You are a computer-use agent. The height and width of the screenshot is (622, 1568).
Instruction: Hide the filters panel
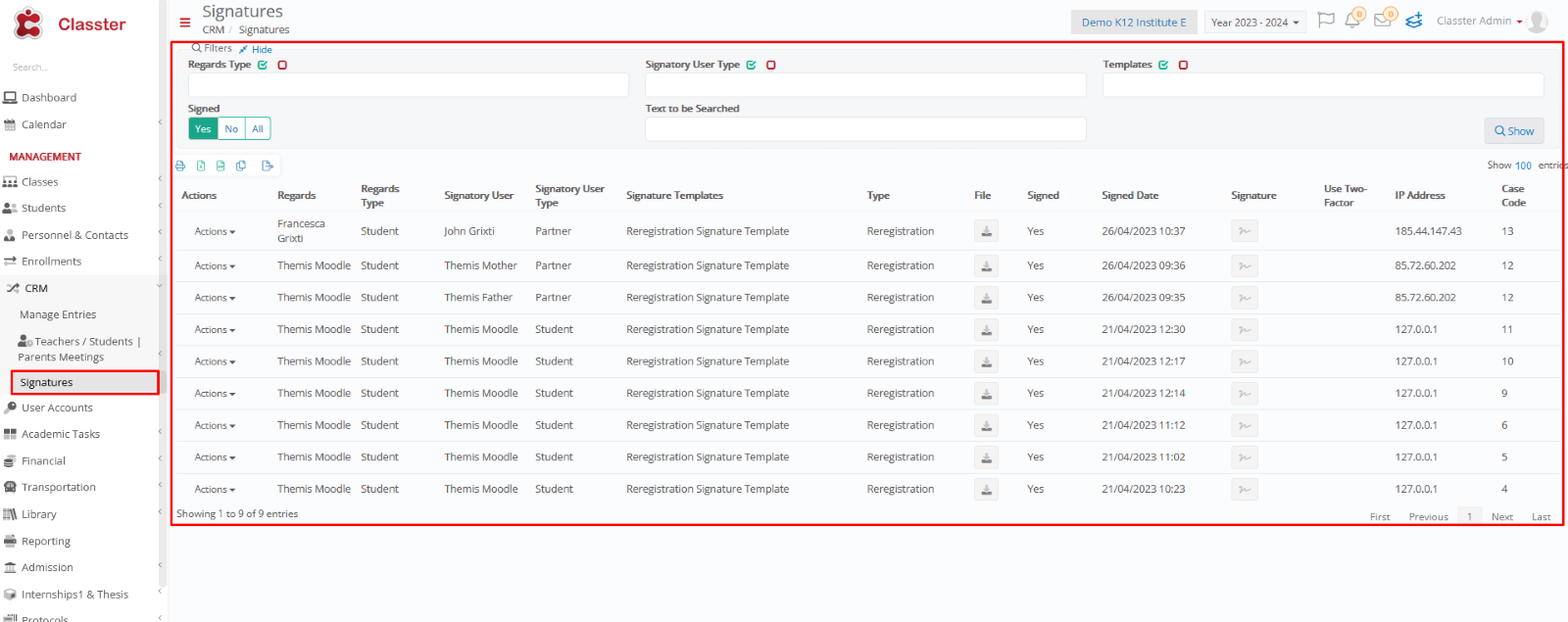256,49
